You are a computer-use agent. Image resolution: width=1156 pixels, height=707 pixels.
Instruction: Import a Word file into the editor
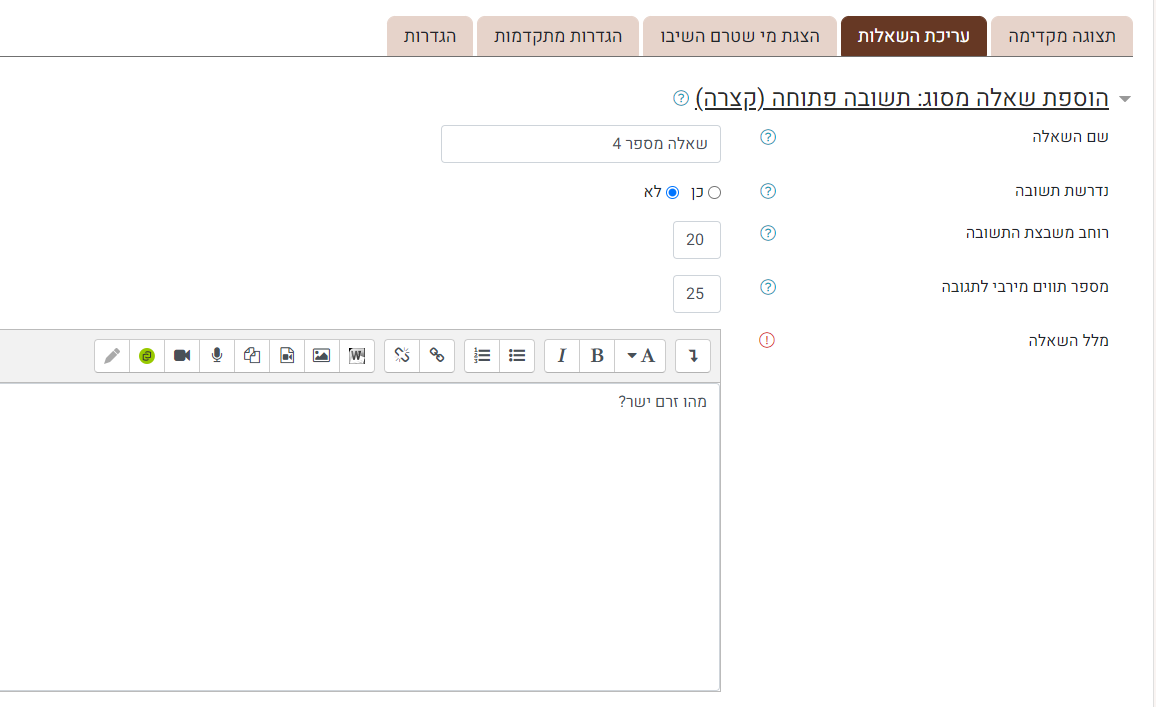(357, 356)
